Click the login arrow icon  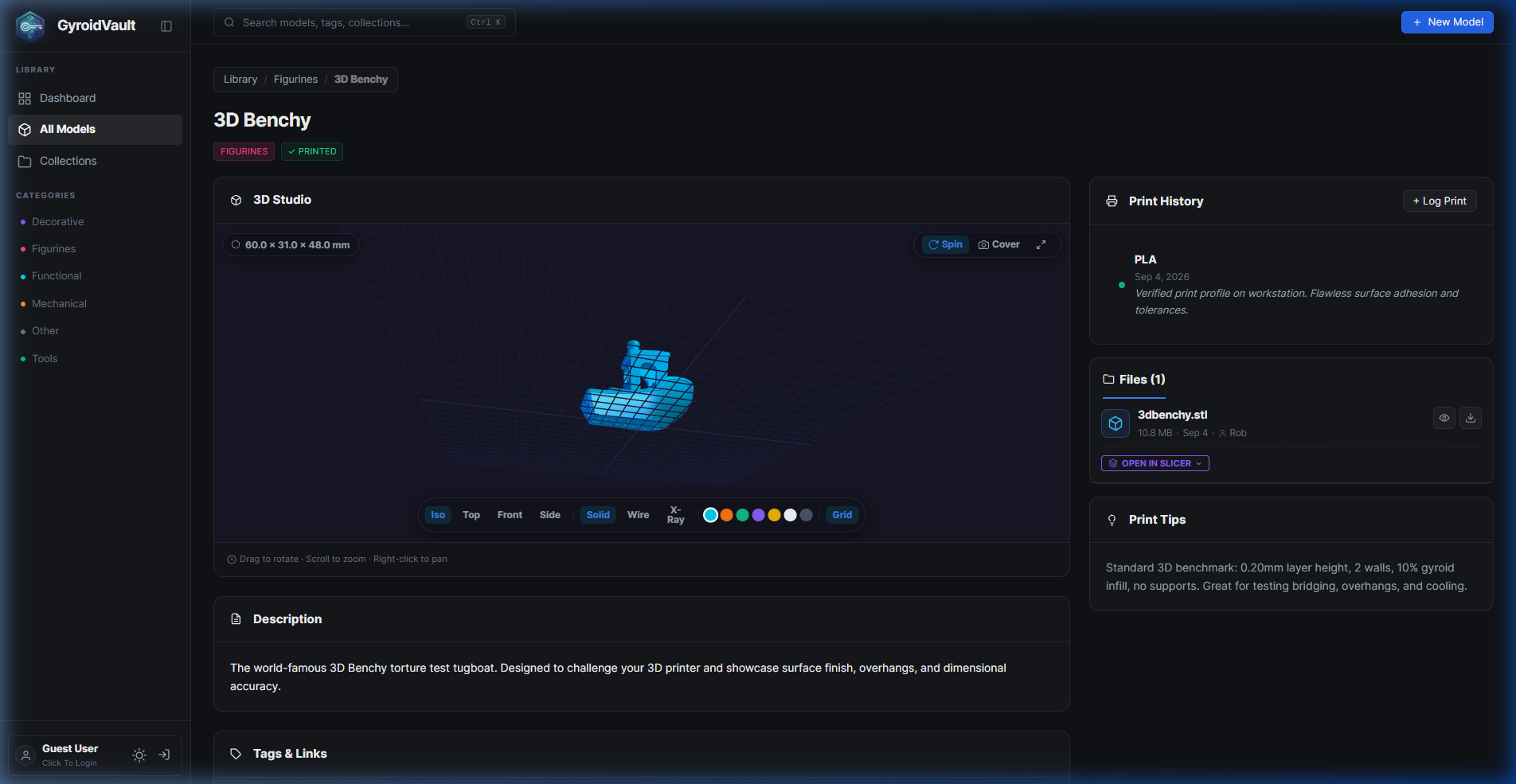click(164, 755)
